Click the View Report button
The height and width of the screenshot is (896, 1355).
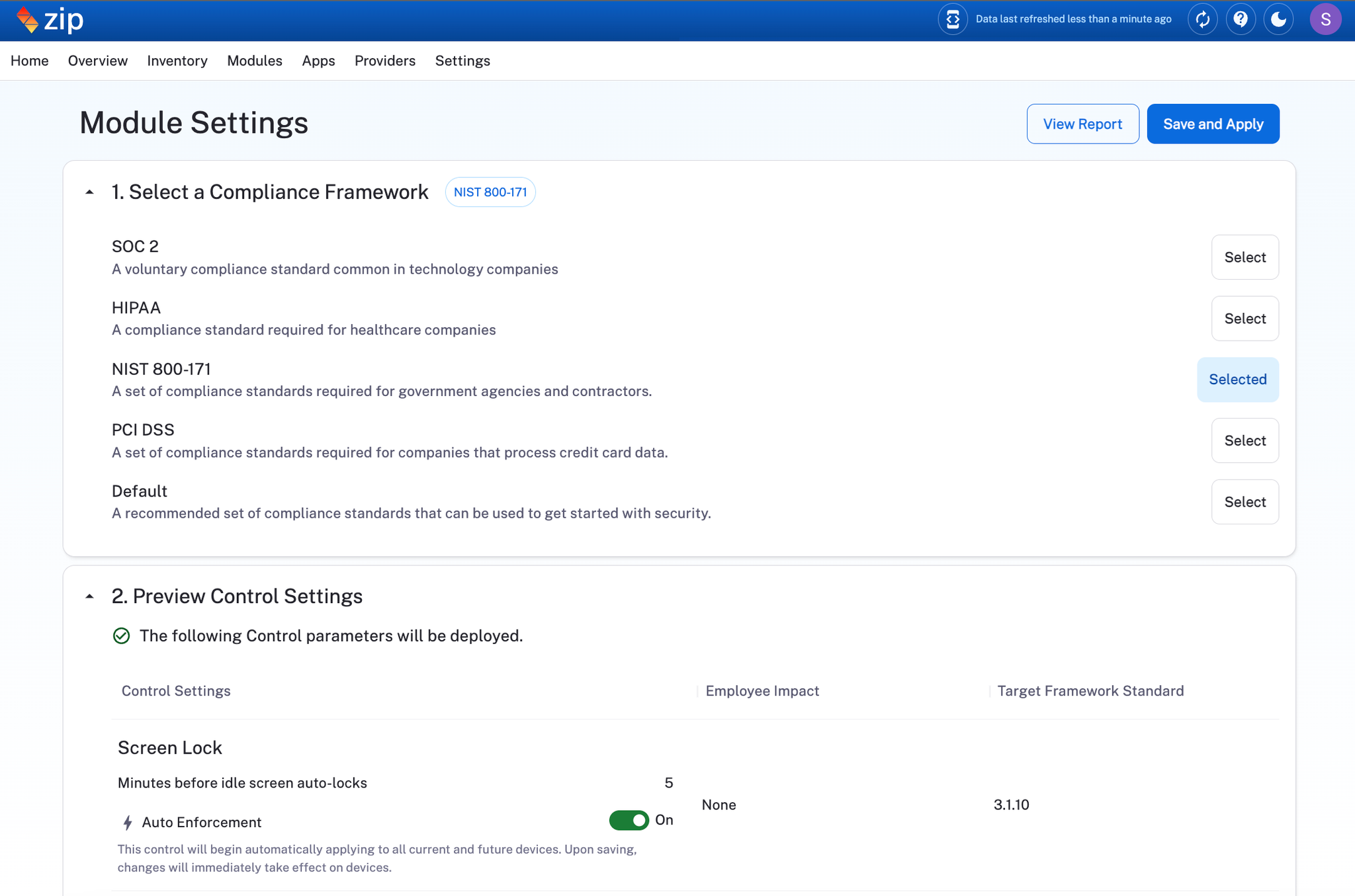click(x=1082, y=124)
